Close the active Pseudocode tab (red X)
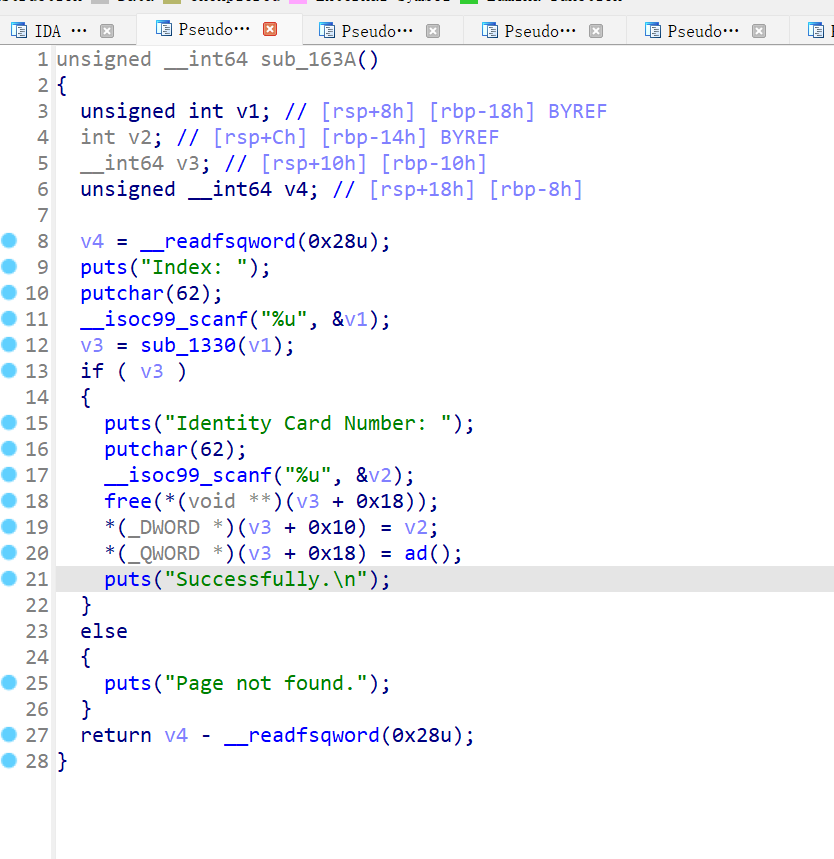This screenshot has height=859, width=834. 270,29
